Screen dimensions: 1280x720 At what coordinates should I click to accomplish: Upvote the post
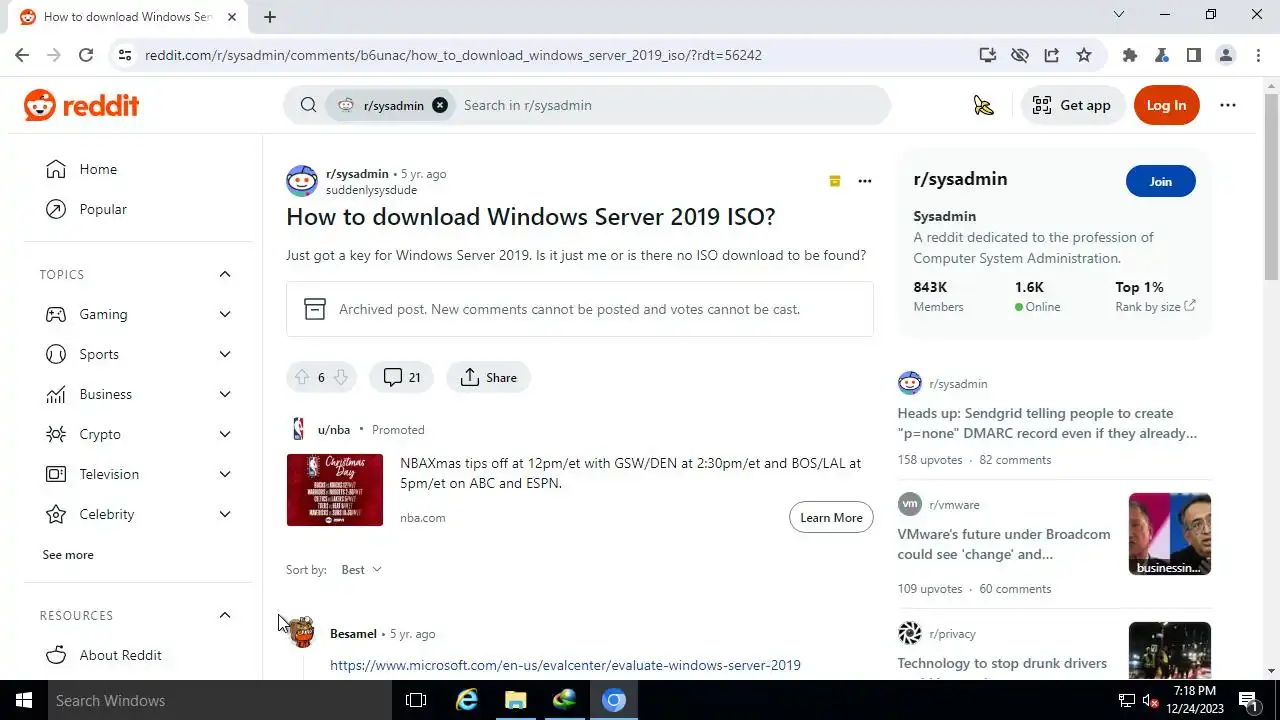pos(301,377)
